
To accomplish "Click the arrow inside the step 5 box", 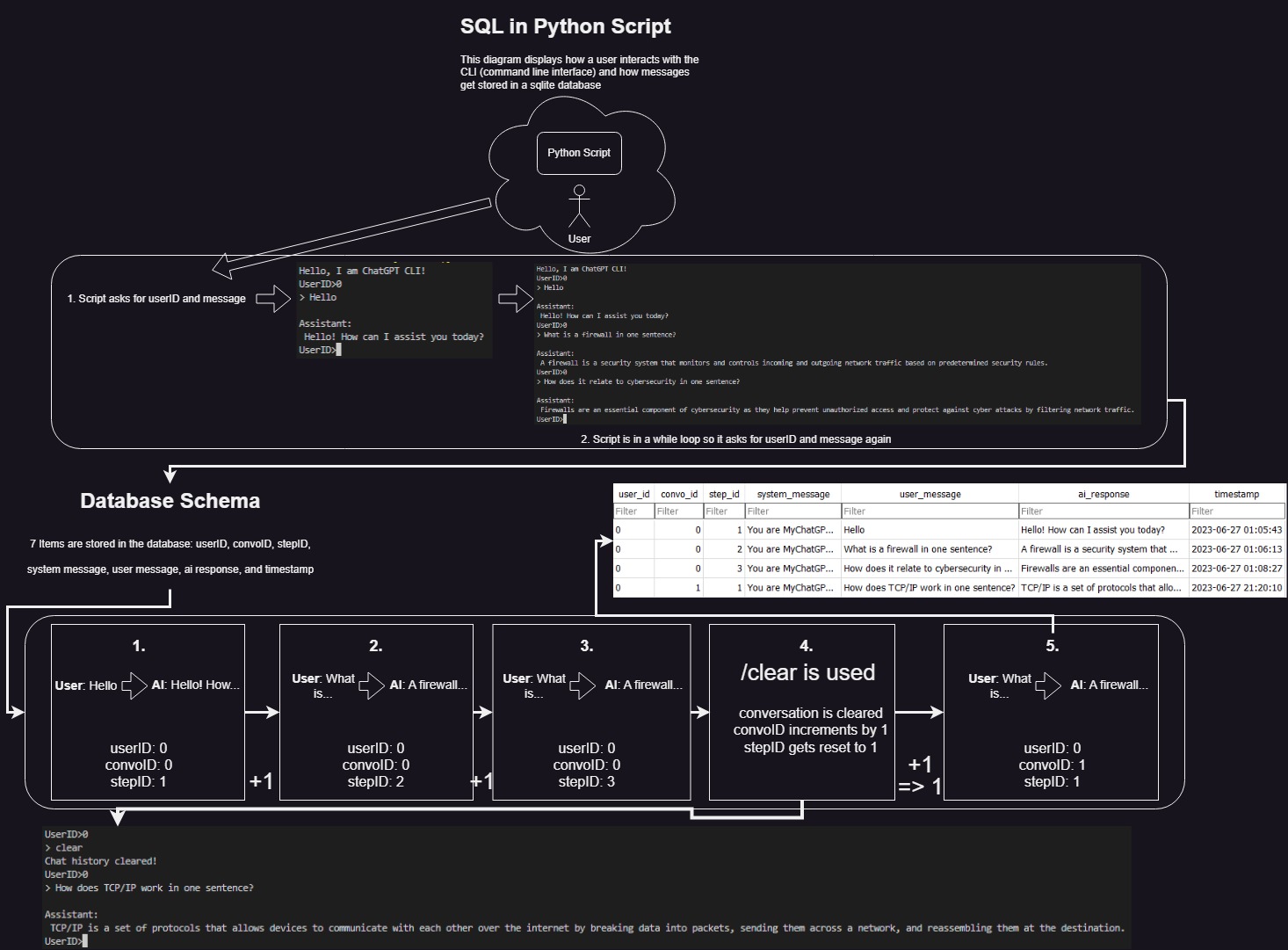I will pos(1048,685).
